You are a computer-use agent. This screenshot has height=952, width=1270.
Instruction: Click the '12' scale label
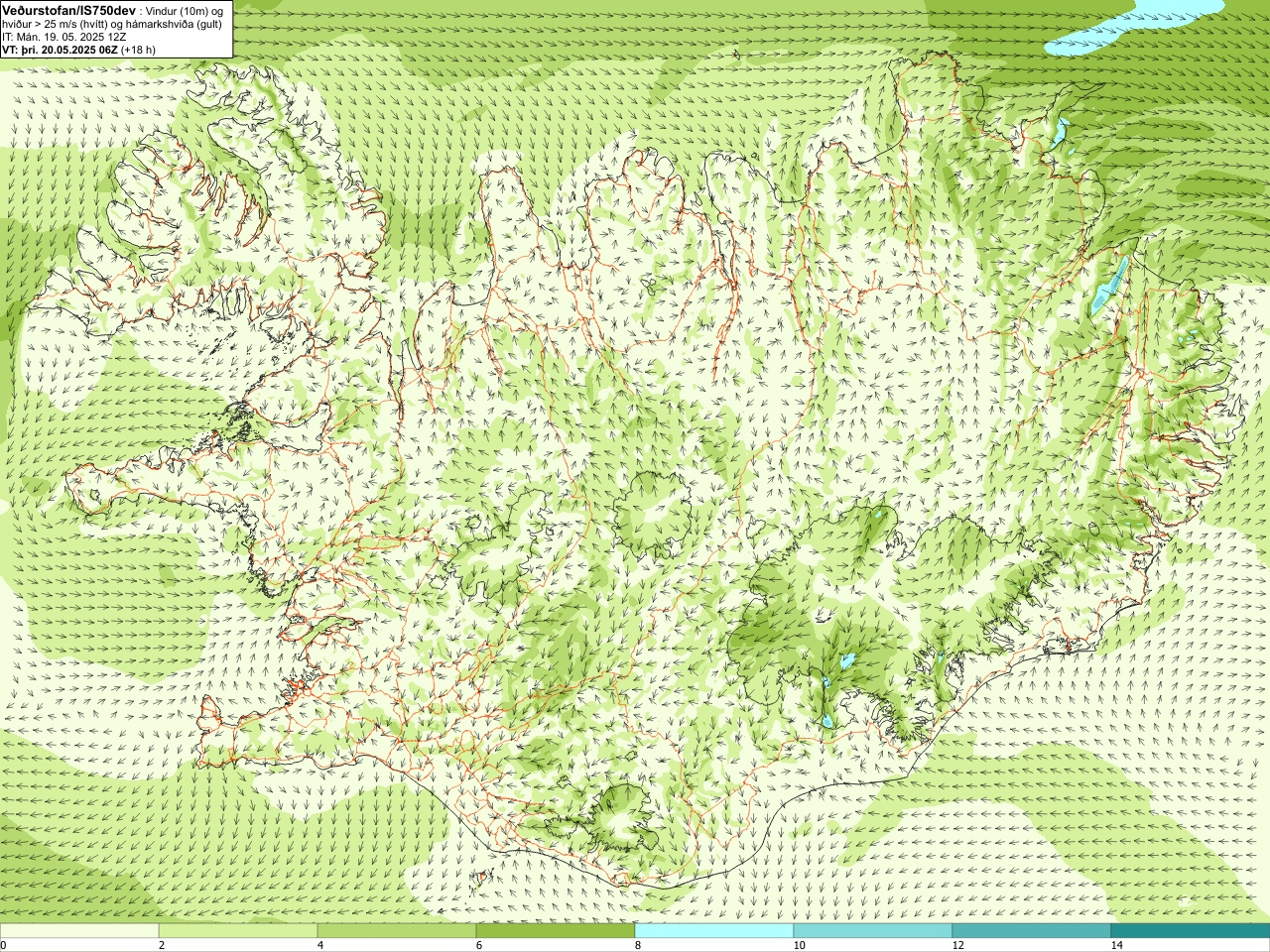click(x=957, y=945)
